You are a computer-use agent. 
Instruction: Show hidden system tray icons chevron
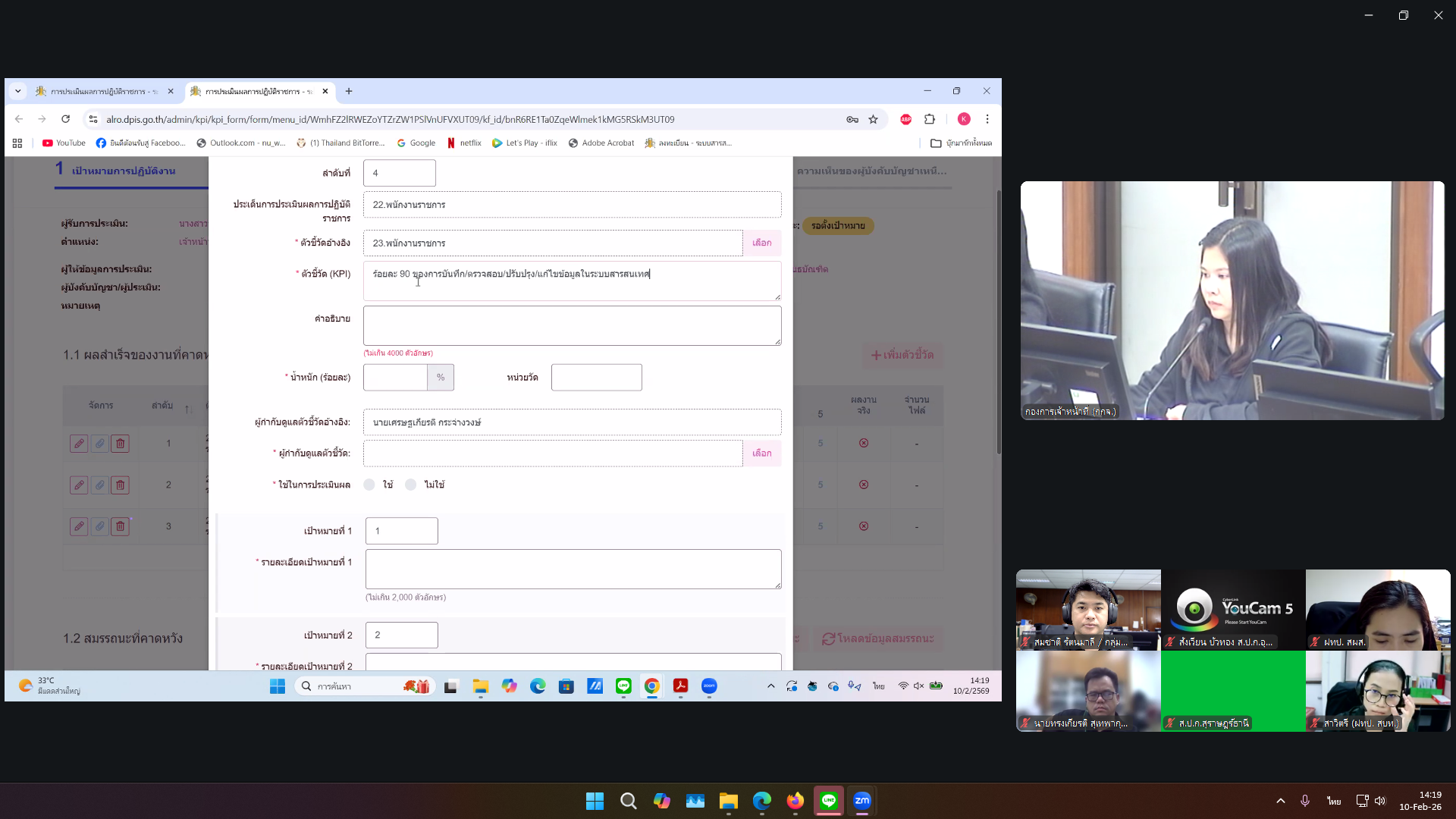[x=1281, y=801]
